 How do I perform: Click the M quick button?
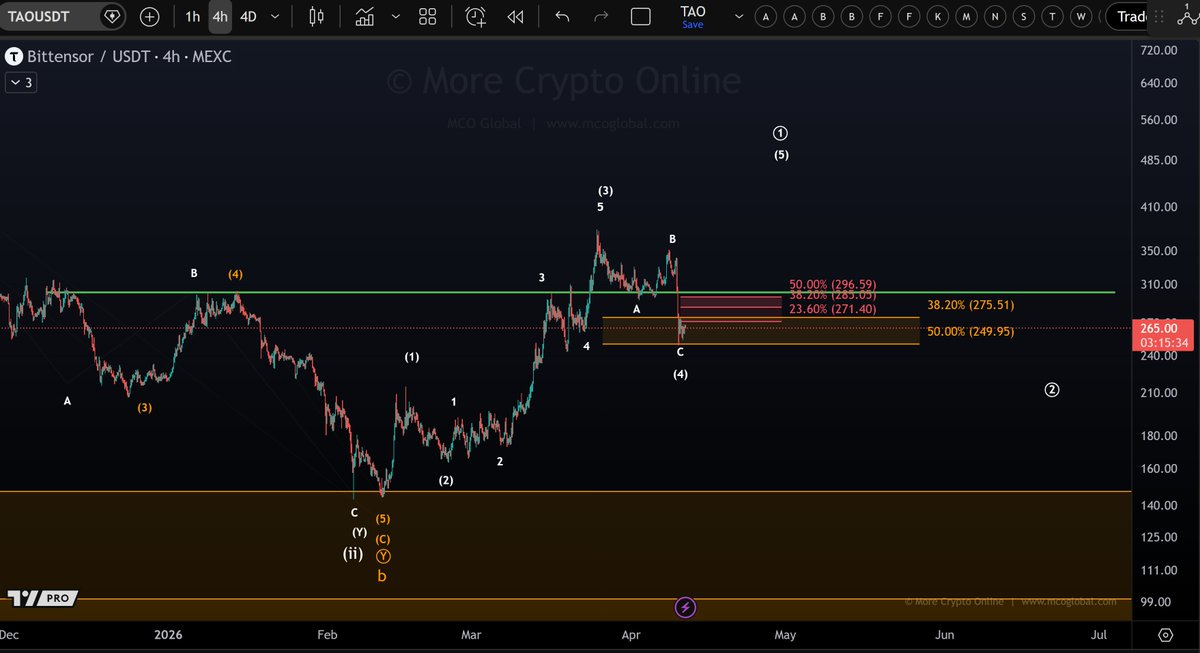coord(966,17)
